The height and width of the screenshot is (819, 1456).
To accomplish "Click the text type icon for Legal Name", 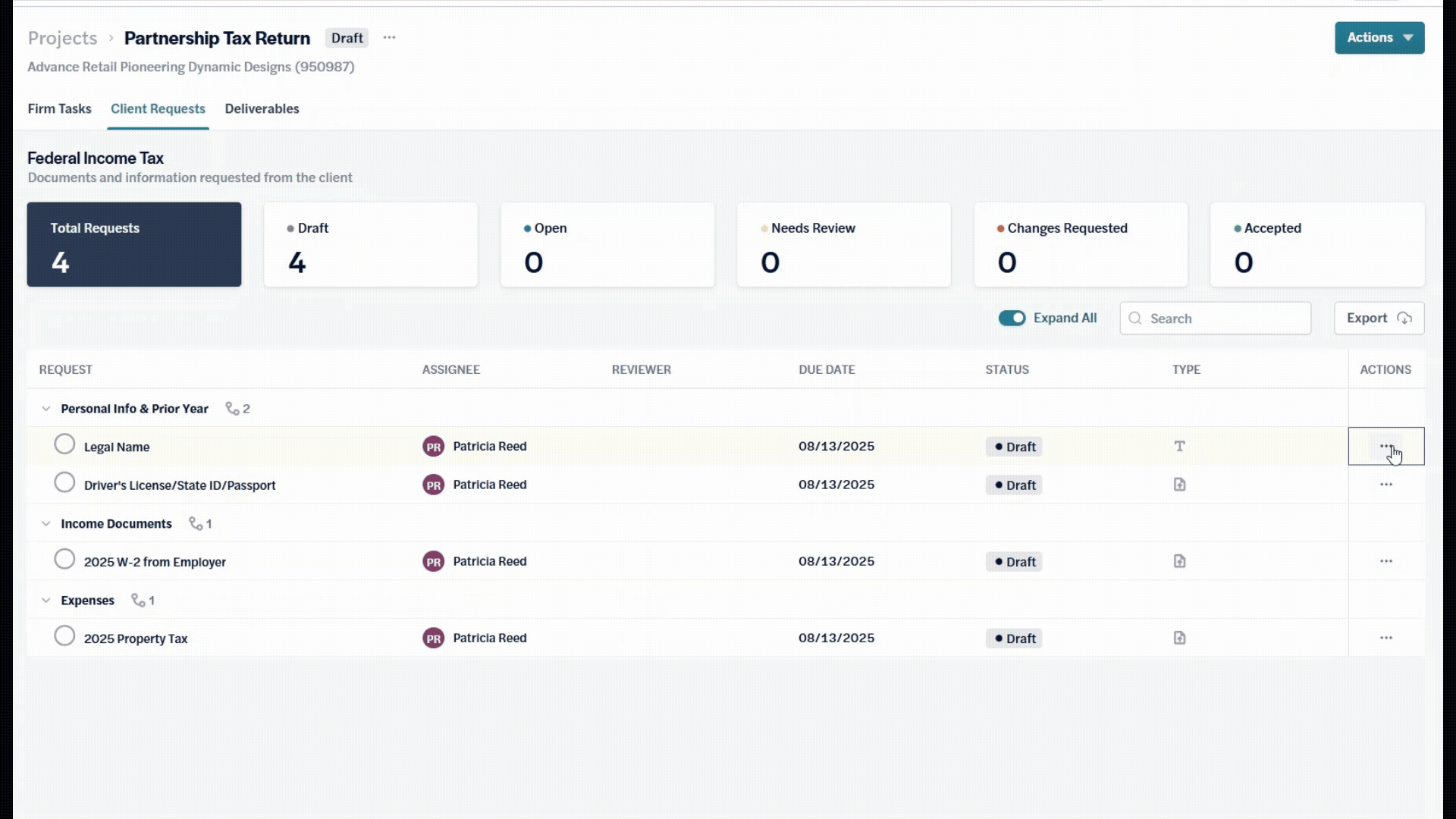I will point(1179,446).
